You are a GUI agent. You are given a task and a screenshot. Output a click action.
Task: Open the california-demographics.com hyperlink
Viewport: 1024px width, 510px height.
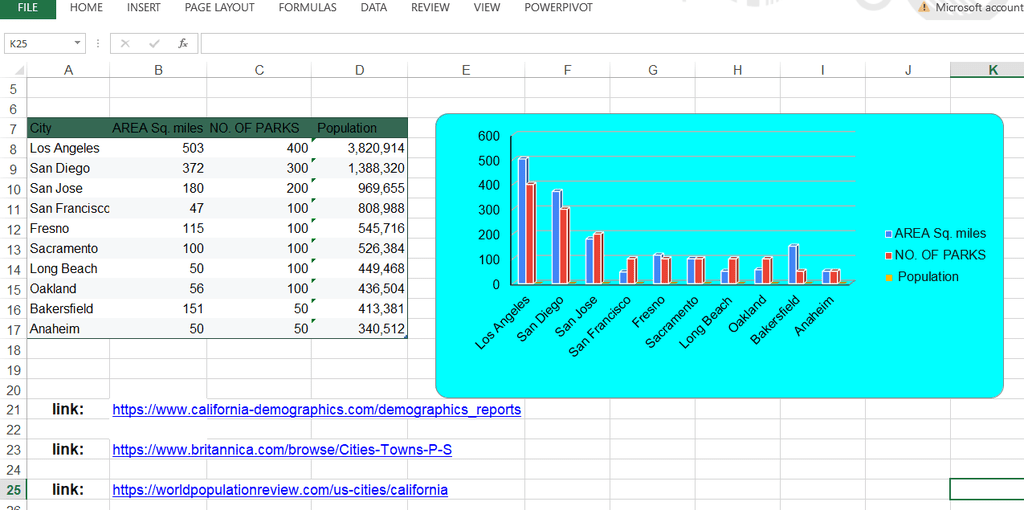pos(316,410)
